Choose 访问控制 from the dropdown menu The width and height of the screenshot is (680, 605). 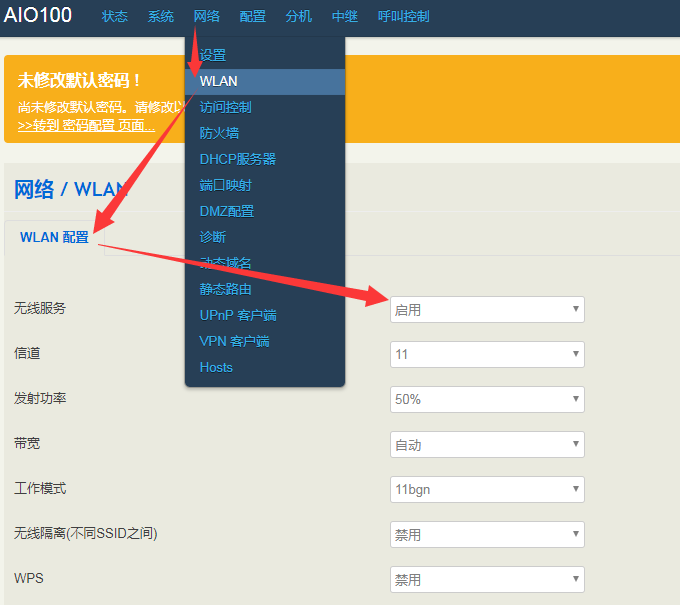(265, 108)
